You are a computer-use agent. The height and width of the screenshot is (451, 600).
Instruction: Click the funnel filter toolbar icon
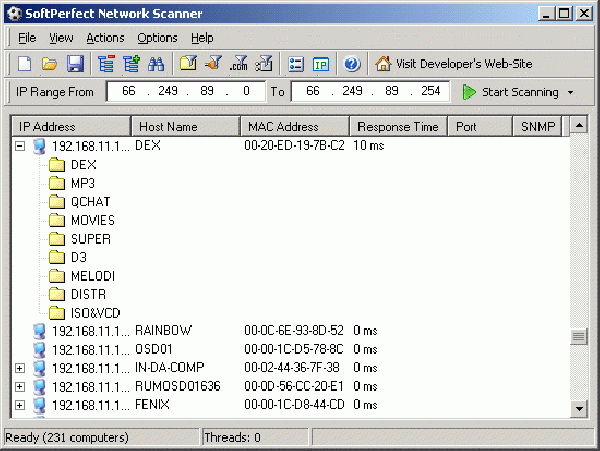pyautogui.click(x=213, y=64)
